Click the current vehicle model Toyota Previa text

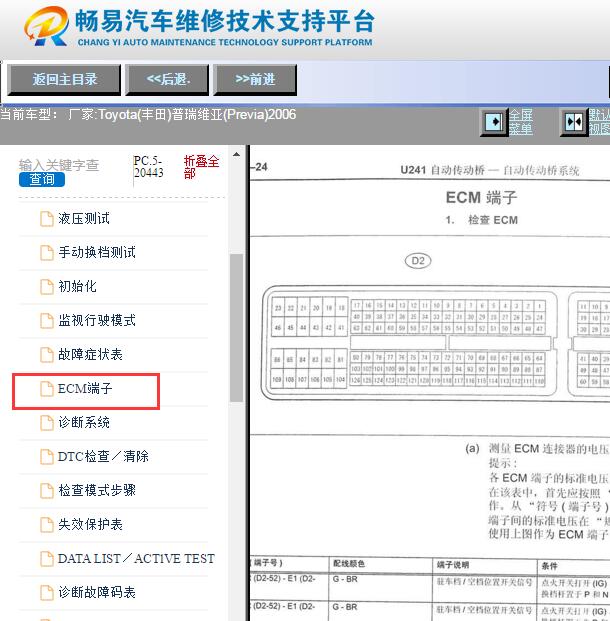[148, 115]
